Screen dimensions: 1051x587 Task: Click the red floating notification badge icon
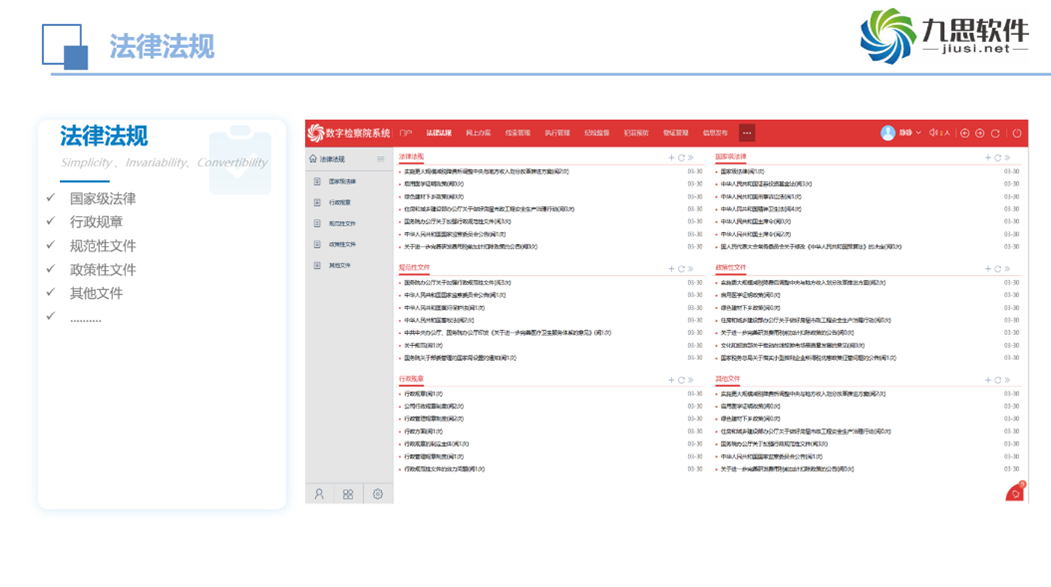click(x=1016, y=492)
